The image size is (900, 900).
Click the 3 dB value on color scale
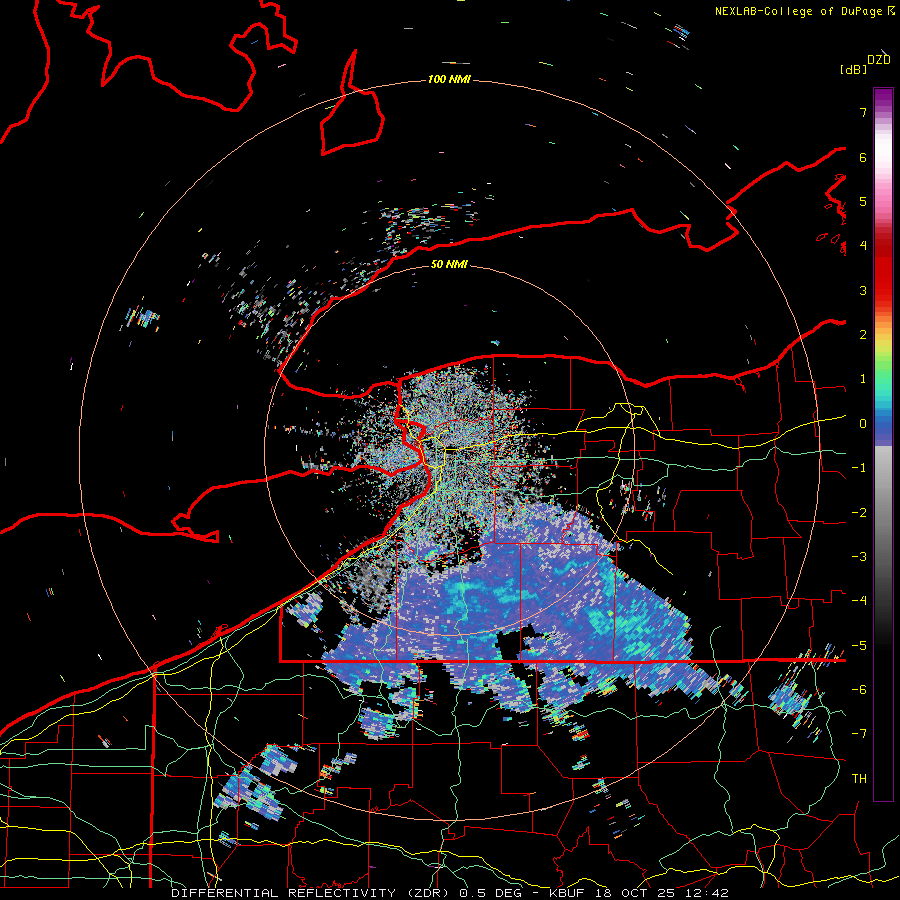[x=863, y=290]
